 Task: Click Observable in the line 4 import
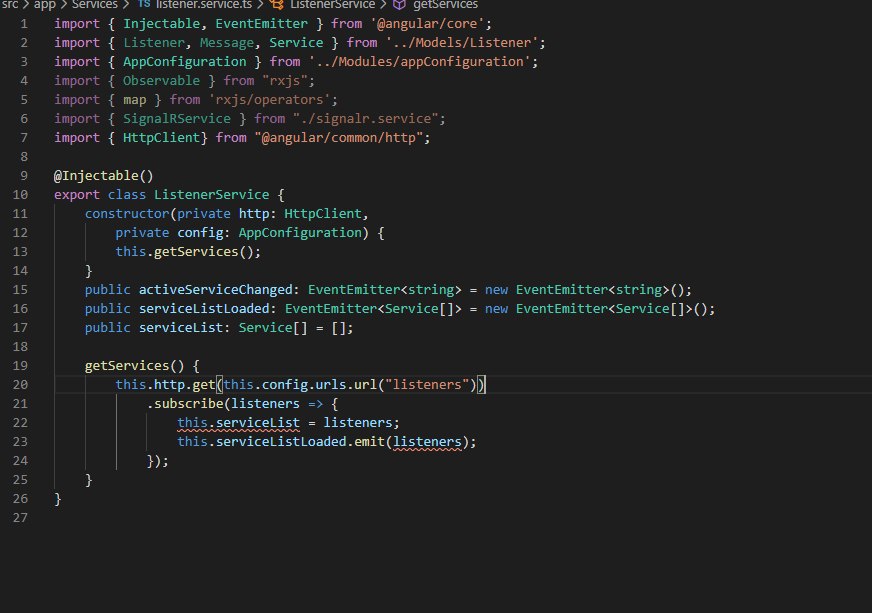pyautogui.click(x=161, y=81)
